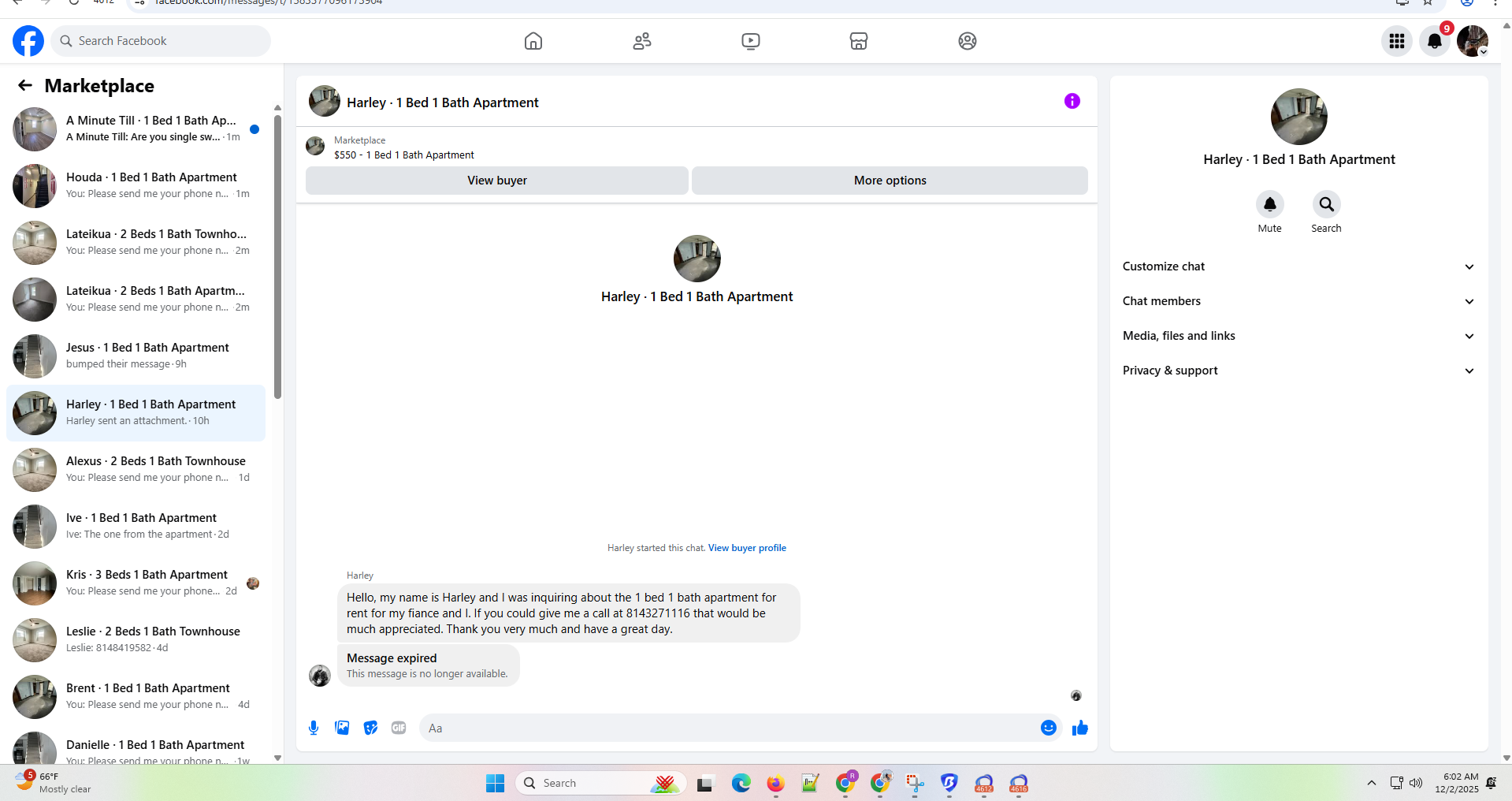
Task: Choose a sticker icon
Action: point(370,728)
